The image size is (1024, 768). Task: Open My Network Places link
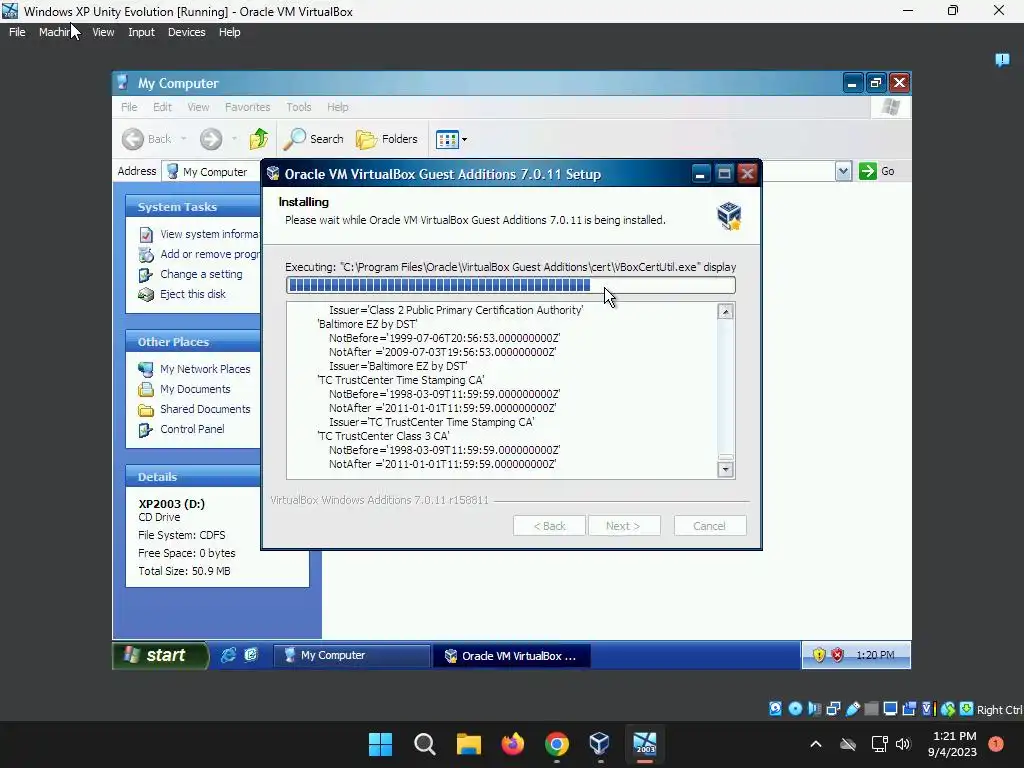[195, 369]
